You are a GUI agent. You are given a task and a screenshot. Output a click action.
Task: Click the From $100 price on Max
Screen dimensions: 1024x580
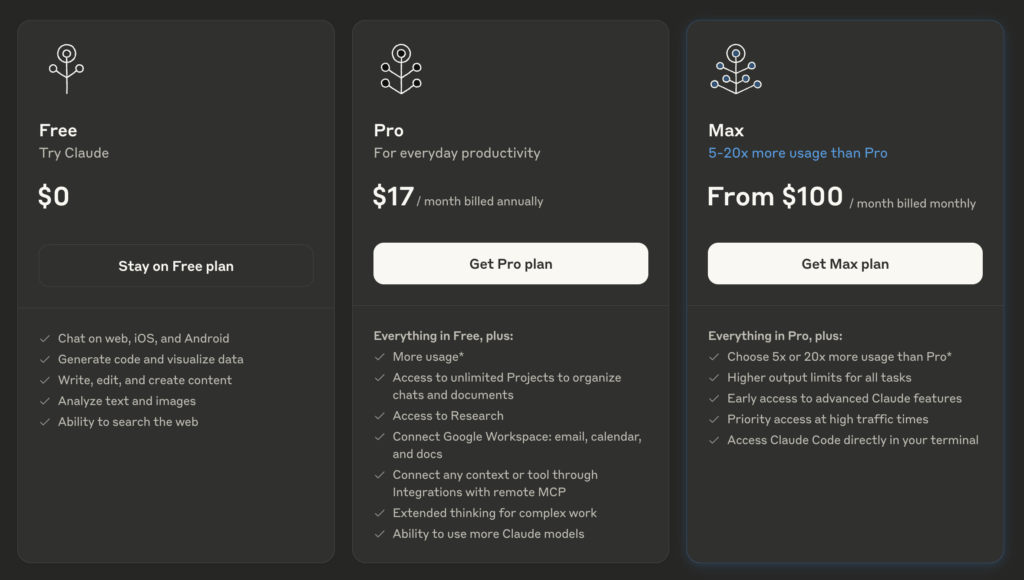775,197
